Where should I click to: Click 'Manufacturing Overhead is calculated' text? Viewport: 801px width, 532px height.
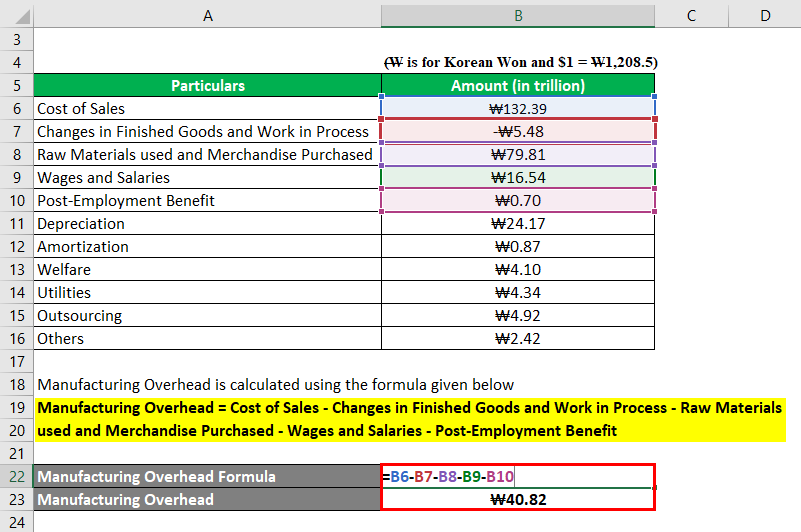click(x=276, y=384)
